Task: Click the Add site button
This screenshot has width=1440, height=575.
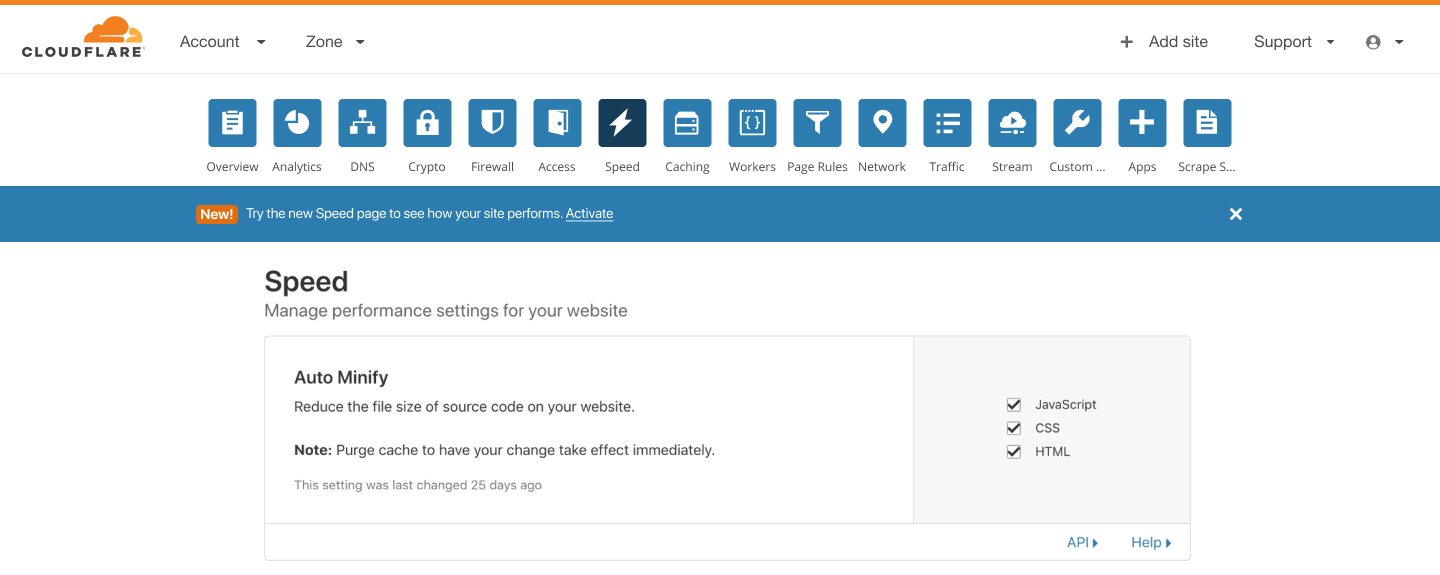Action: [x=1164, y=42]
